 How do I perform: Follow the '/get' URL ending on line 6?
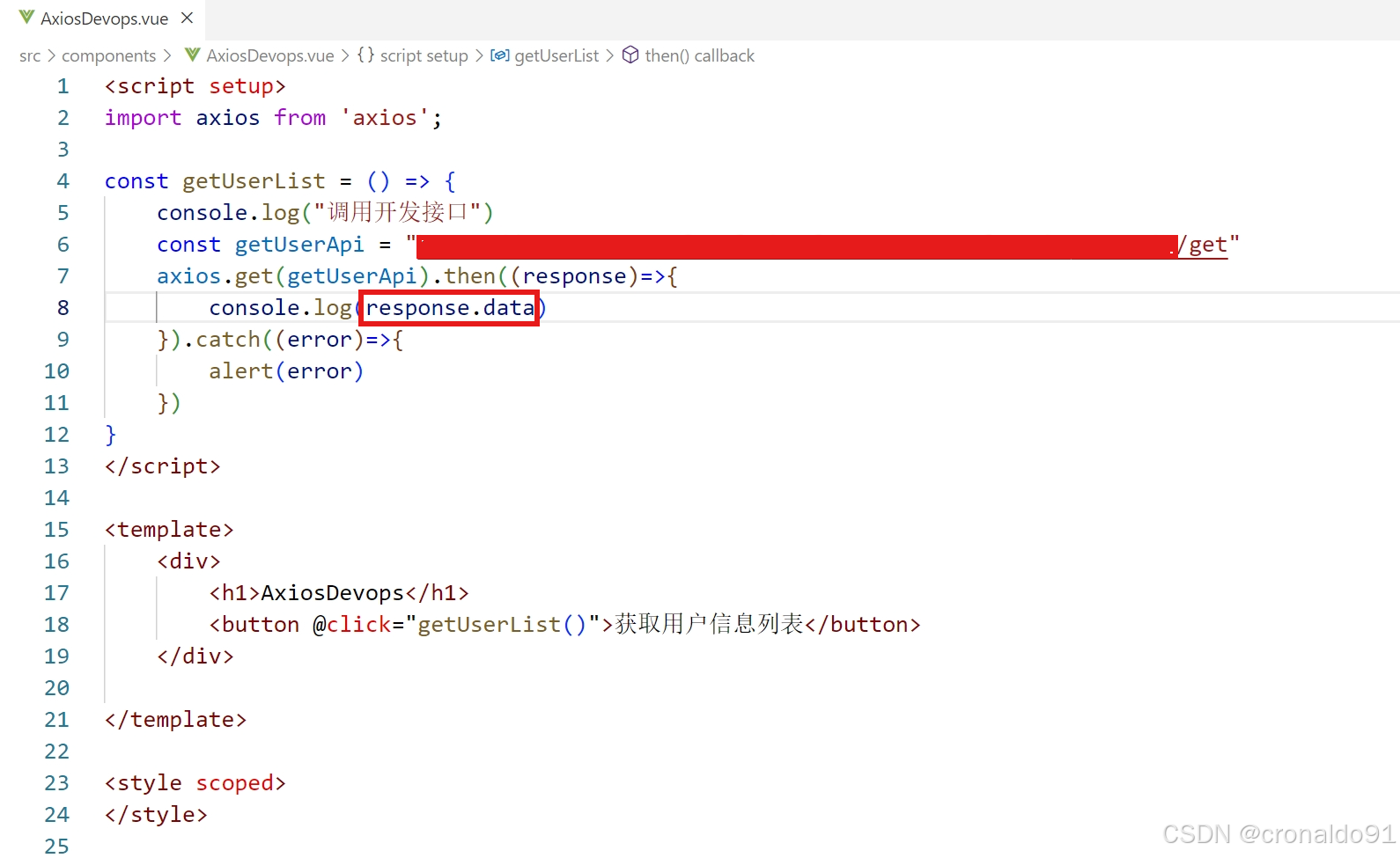tap(1202, 245)
